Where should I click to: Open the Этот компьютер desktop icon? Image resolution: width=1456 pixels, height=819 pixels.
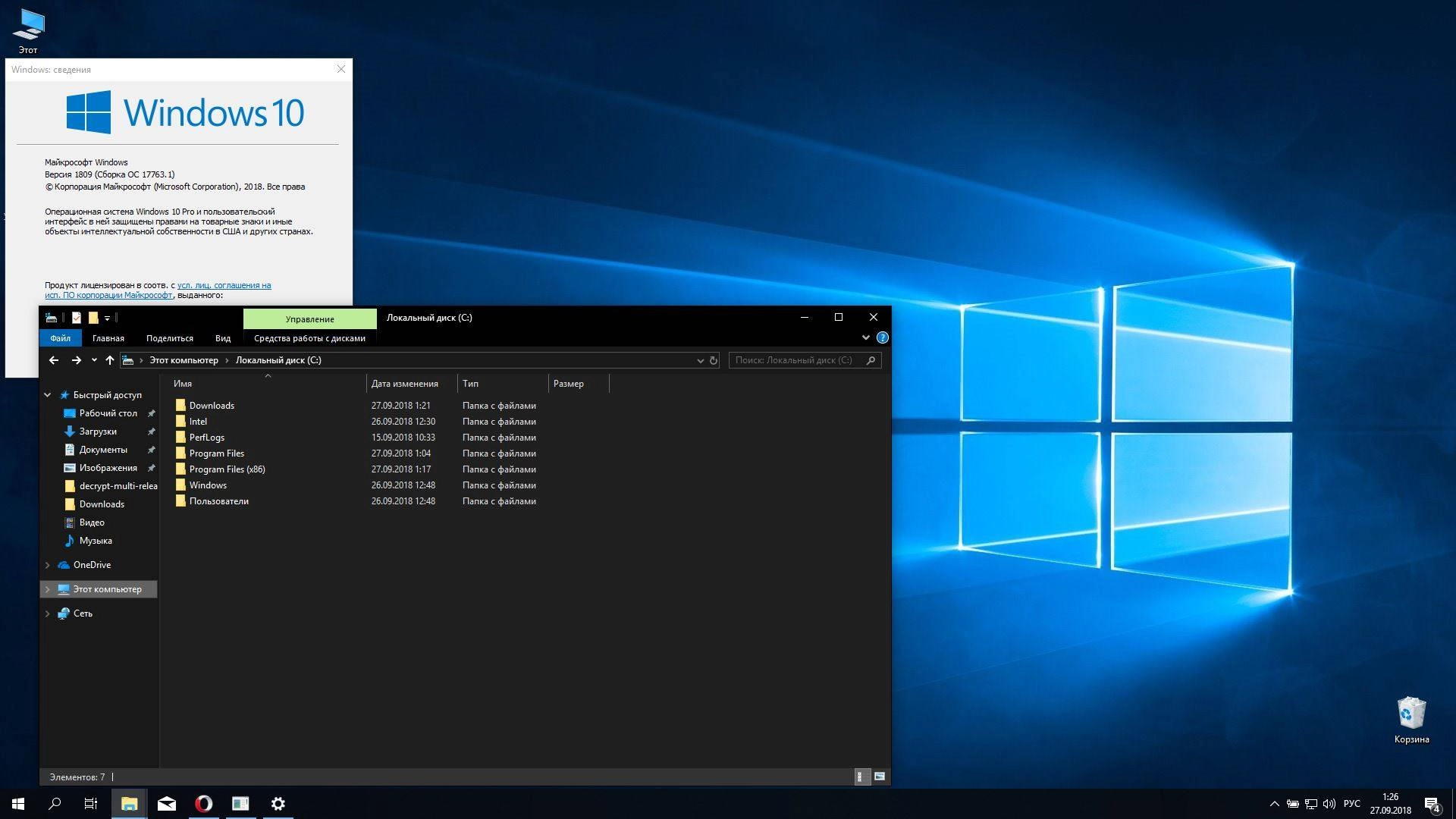click(28, 31)
